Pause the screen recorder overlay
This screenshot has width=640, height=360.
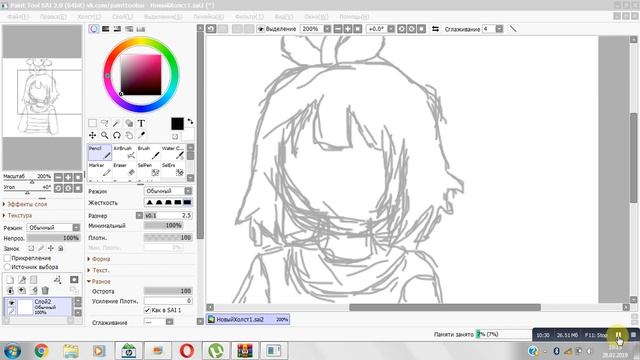pos(618,335)
